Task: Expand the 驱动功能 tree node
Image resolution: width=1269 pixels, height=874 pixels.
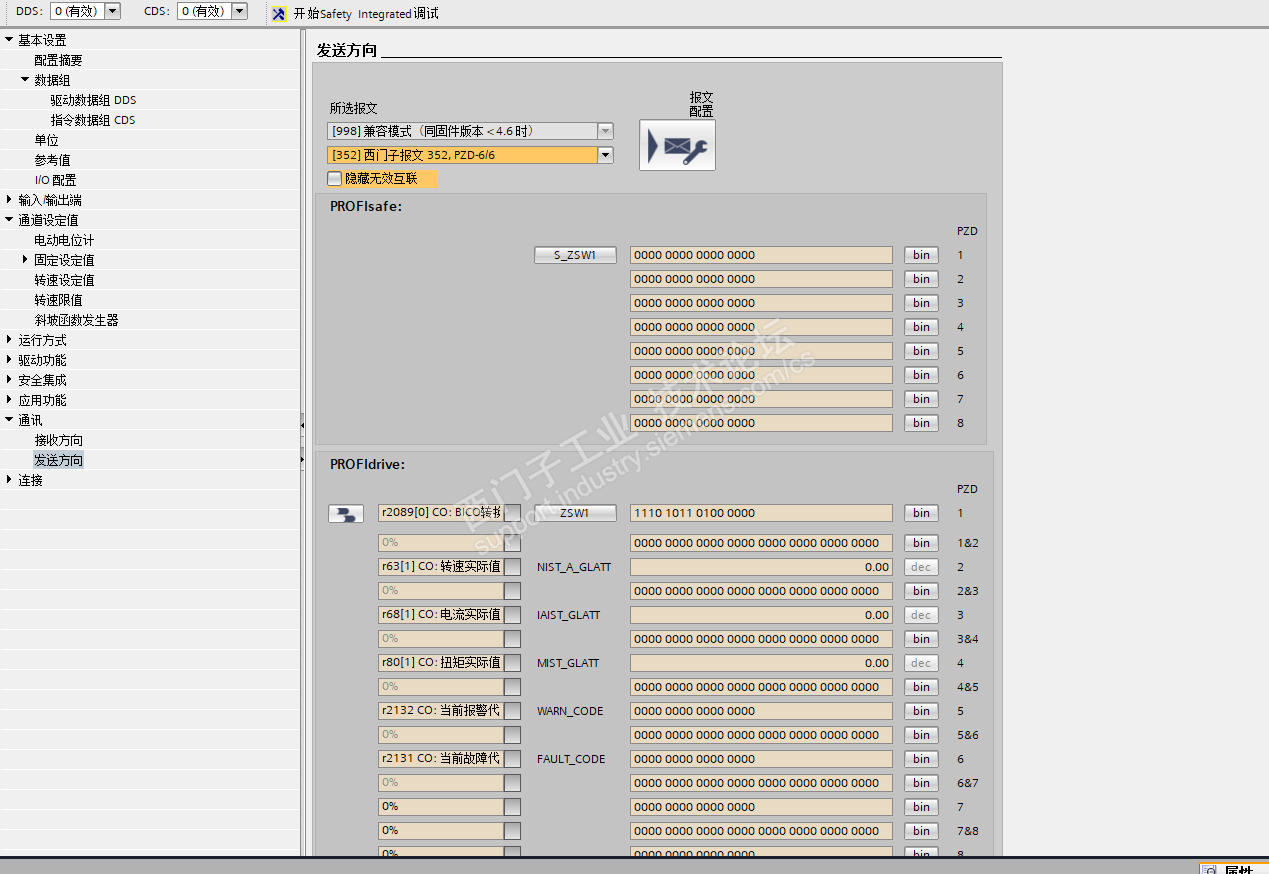Action: click(x=9, y=360)
